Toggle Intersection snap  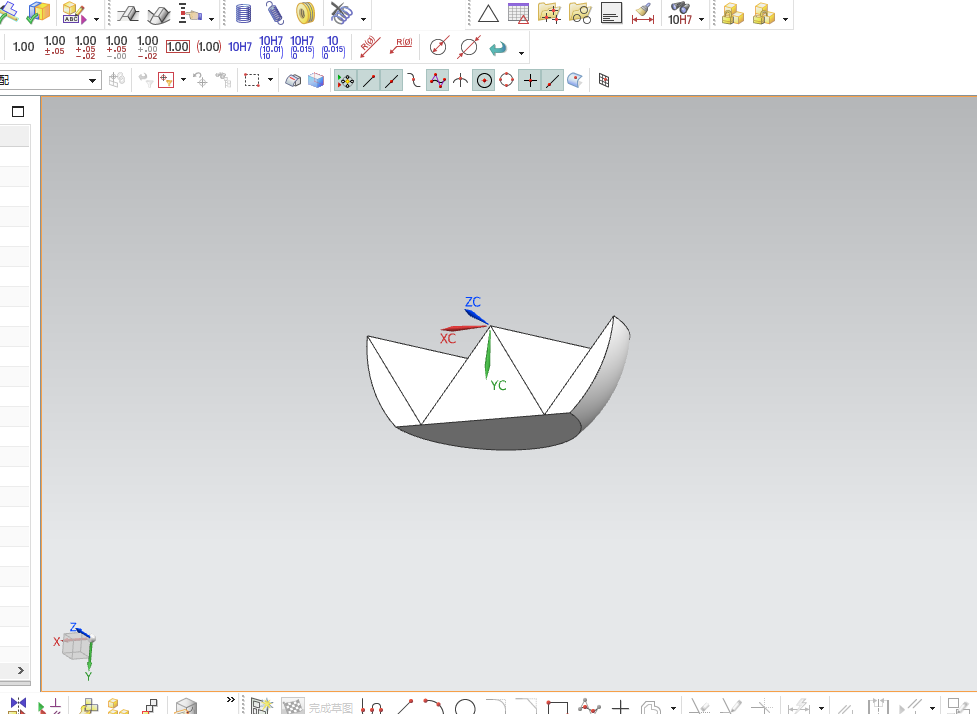click(x=460, y=80)
